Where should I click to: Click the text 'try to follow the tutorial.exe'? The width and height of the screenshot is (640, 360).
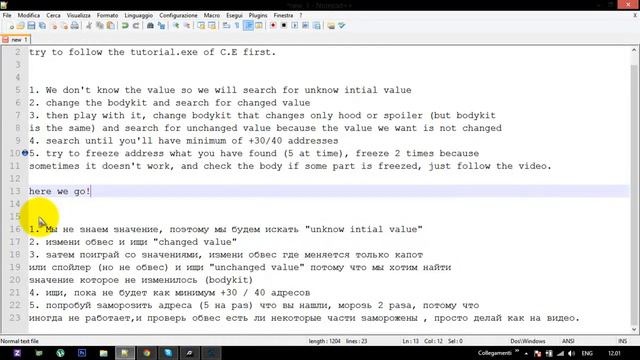113,52
